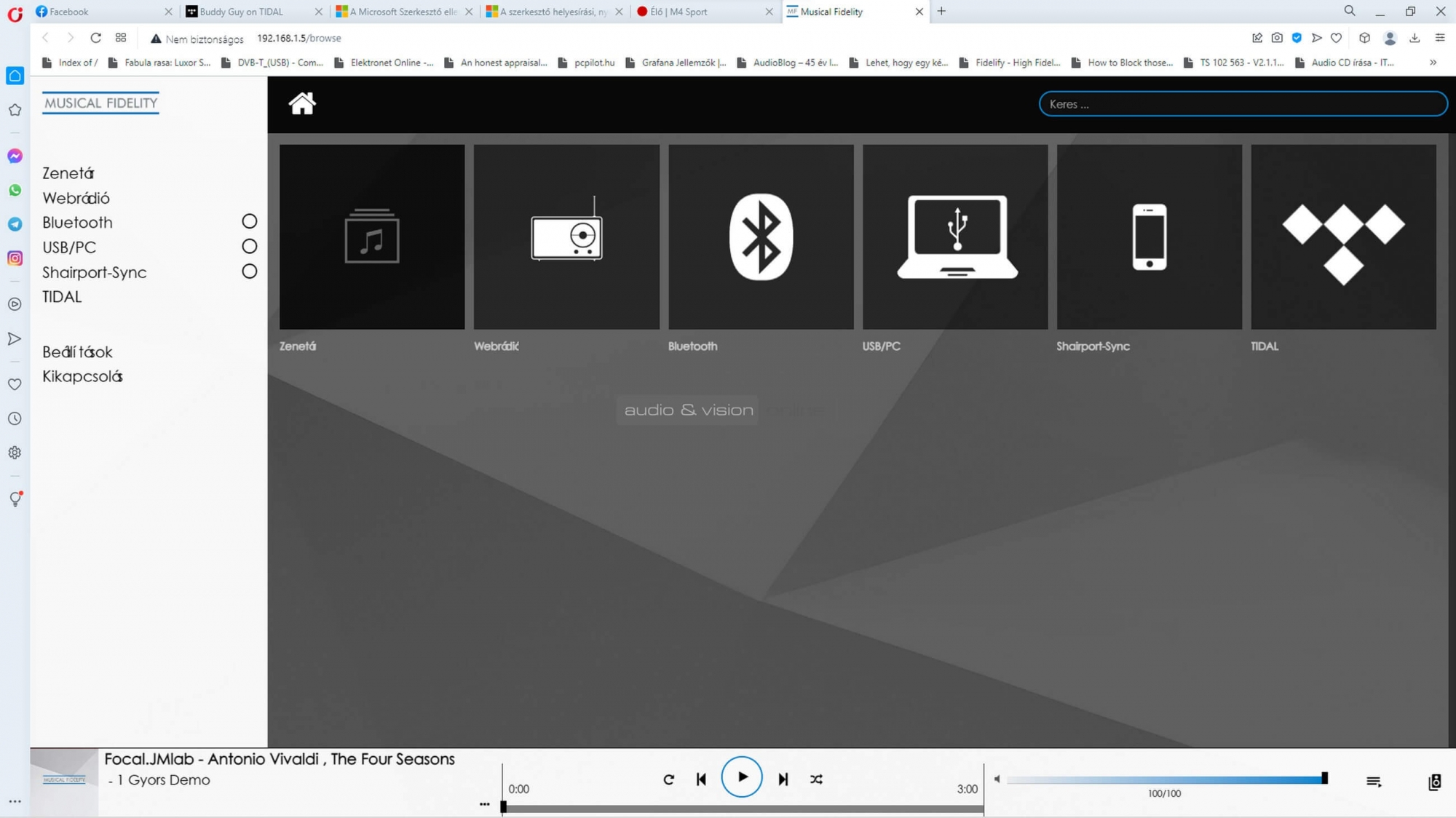The width and height of the screenshot is (1456, 818).
Task: Open the browser profile account icon
Action: 1390,38
